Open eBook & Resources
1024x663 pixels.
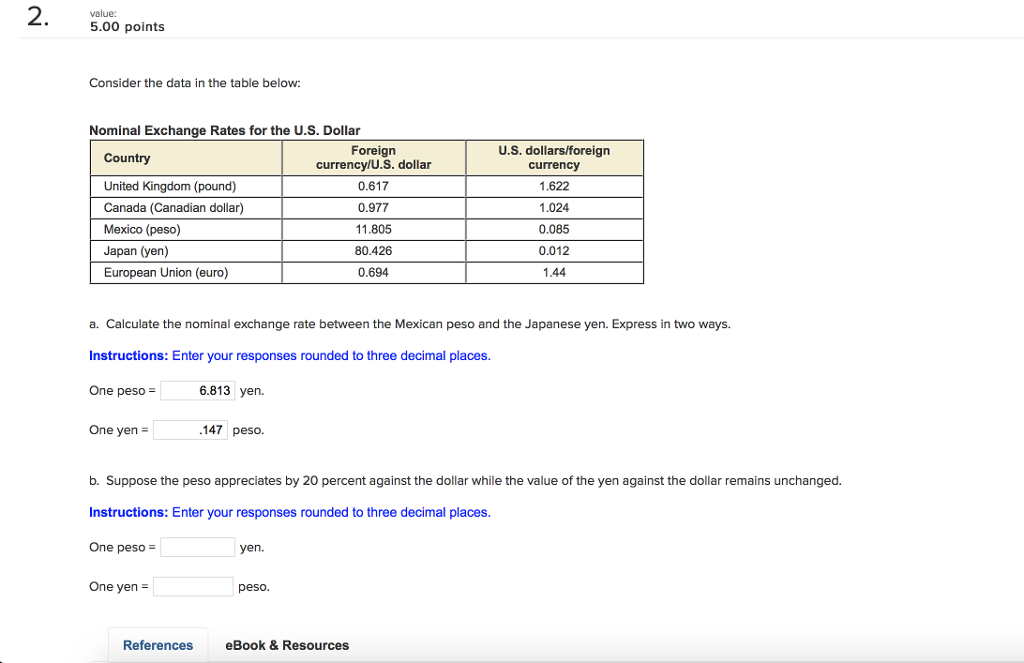(286, 645)
